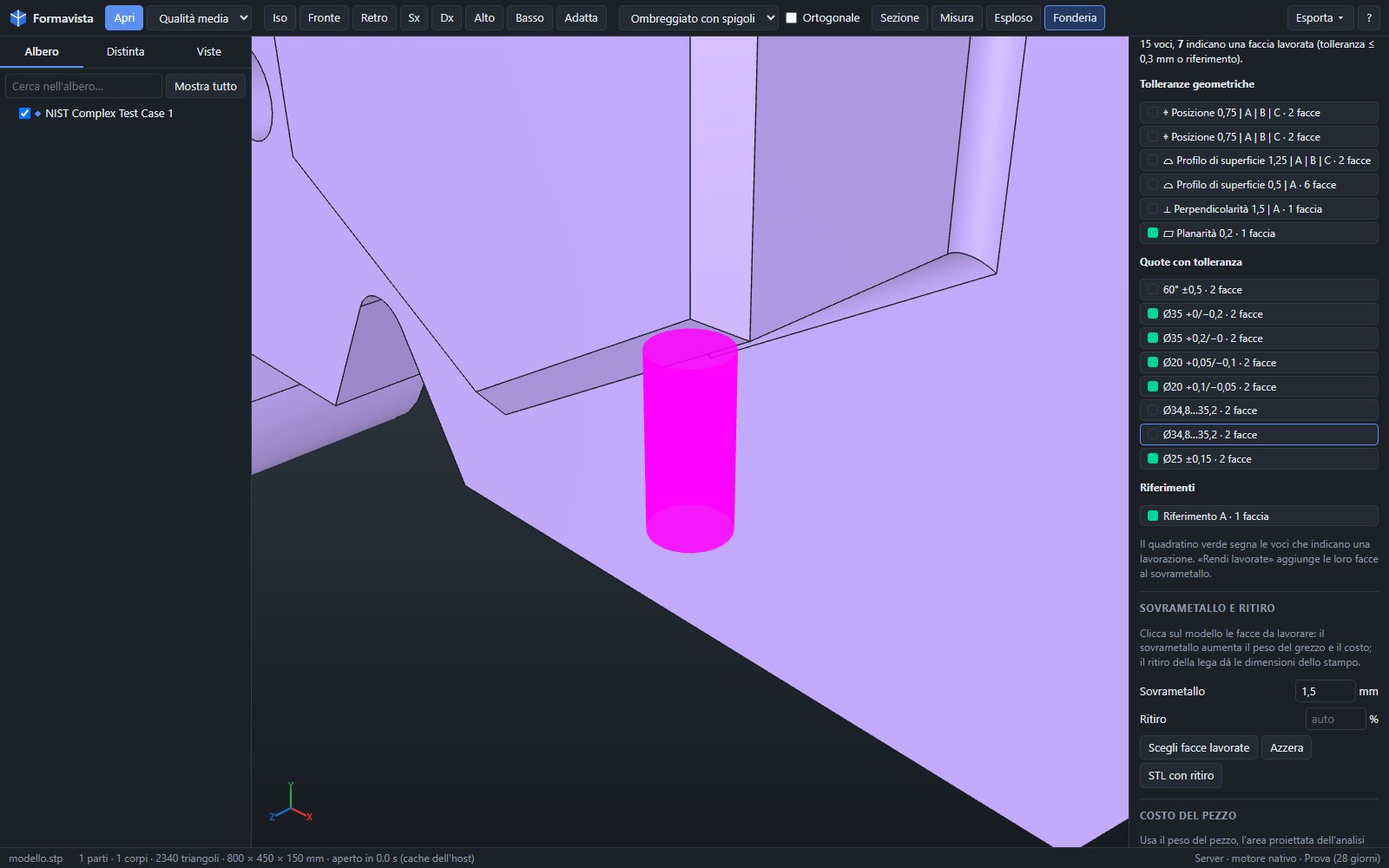
Task: Open the Ombreggiato con spigoli shading dropdown
Action: pos(699,18)
